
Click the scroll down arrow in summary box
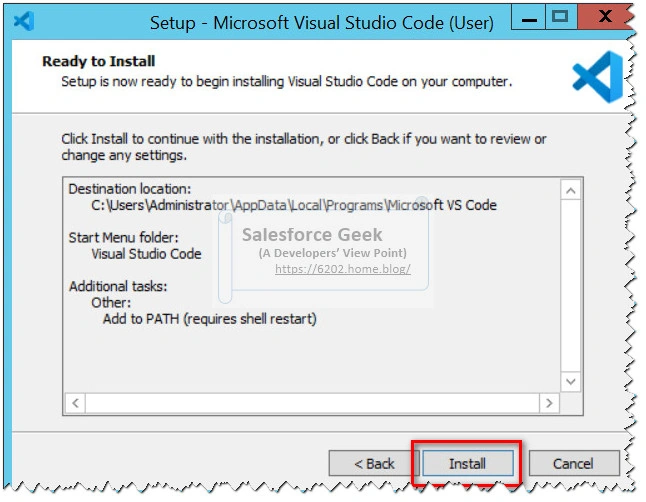571,381
